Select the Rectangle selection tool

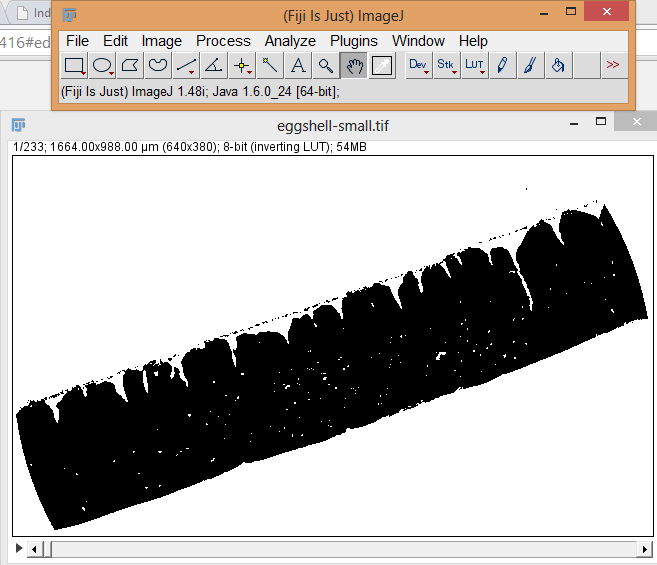[x=74, y=65]
